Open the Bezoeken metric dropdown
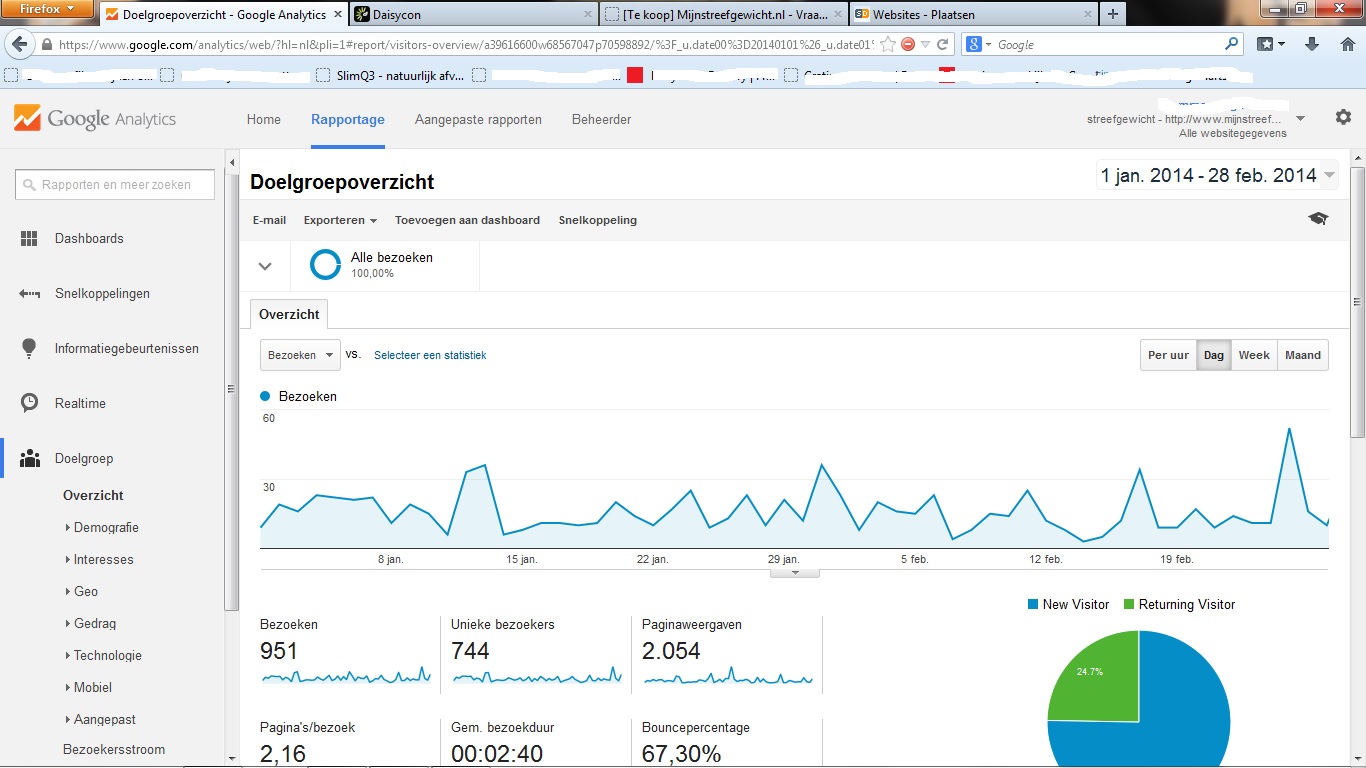 click(x=300, y=355)
